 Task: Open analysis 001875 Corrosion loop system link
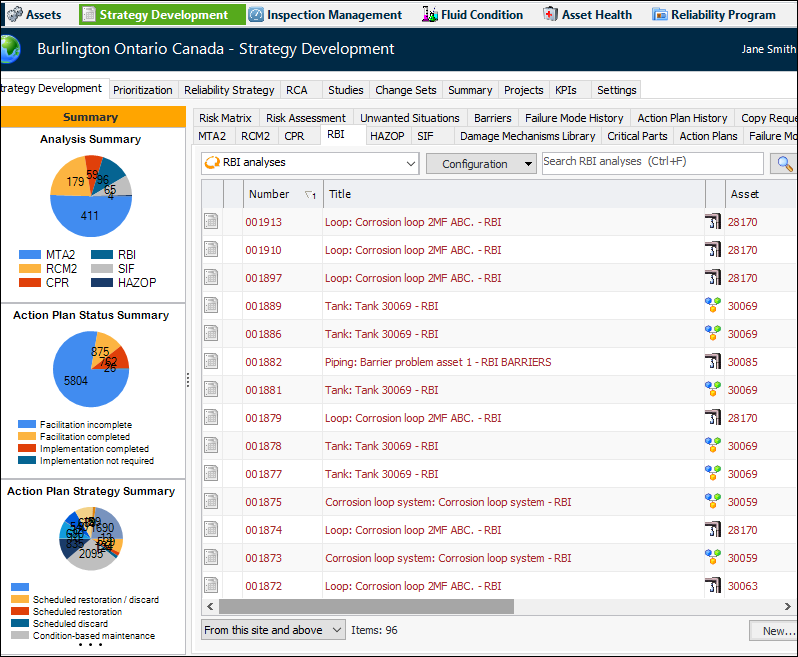click(448, 502)
